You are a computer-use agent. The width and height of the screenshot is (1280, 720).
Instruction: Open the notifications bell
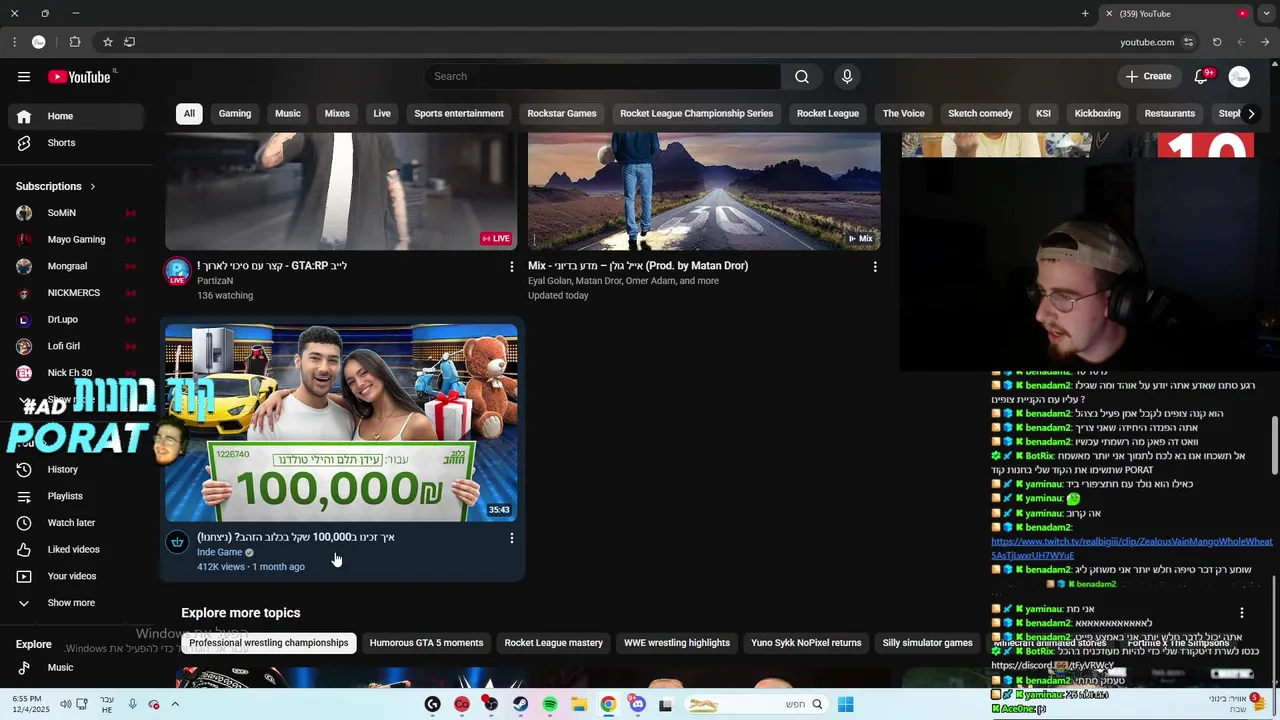pos(1202,77)
